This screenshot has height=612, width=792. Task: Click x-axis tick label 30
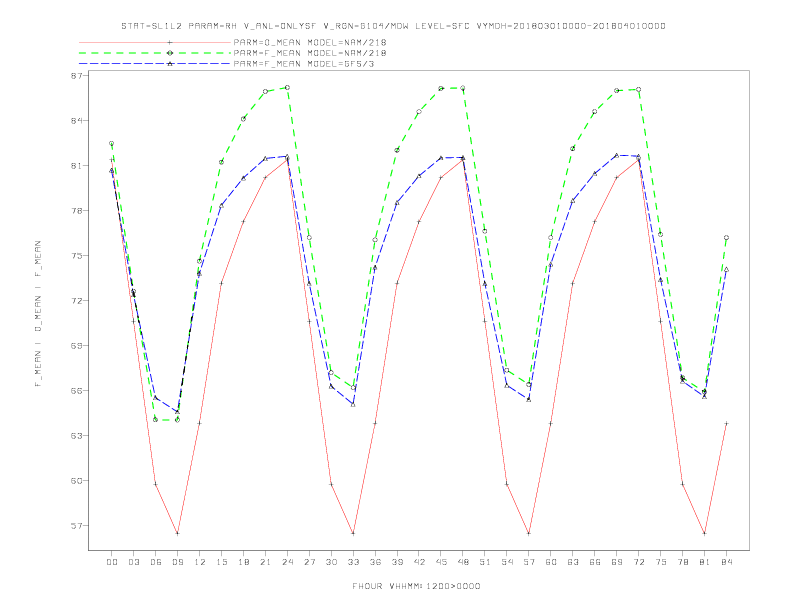point(331,562)
